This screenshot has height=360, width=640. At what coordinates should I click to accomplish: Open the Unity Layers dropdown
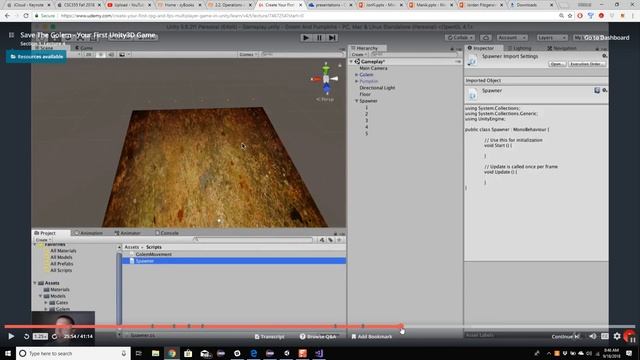tap(551, 38)
